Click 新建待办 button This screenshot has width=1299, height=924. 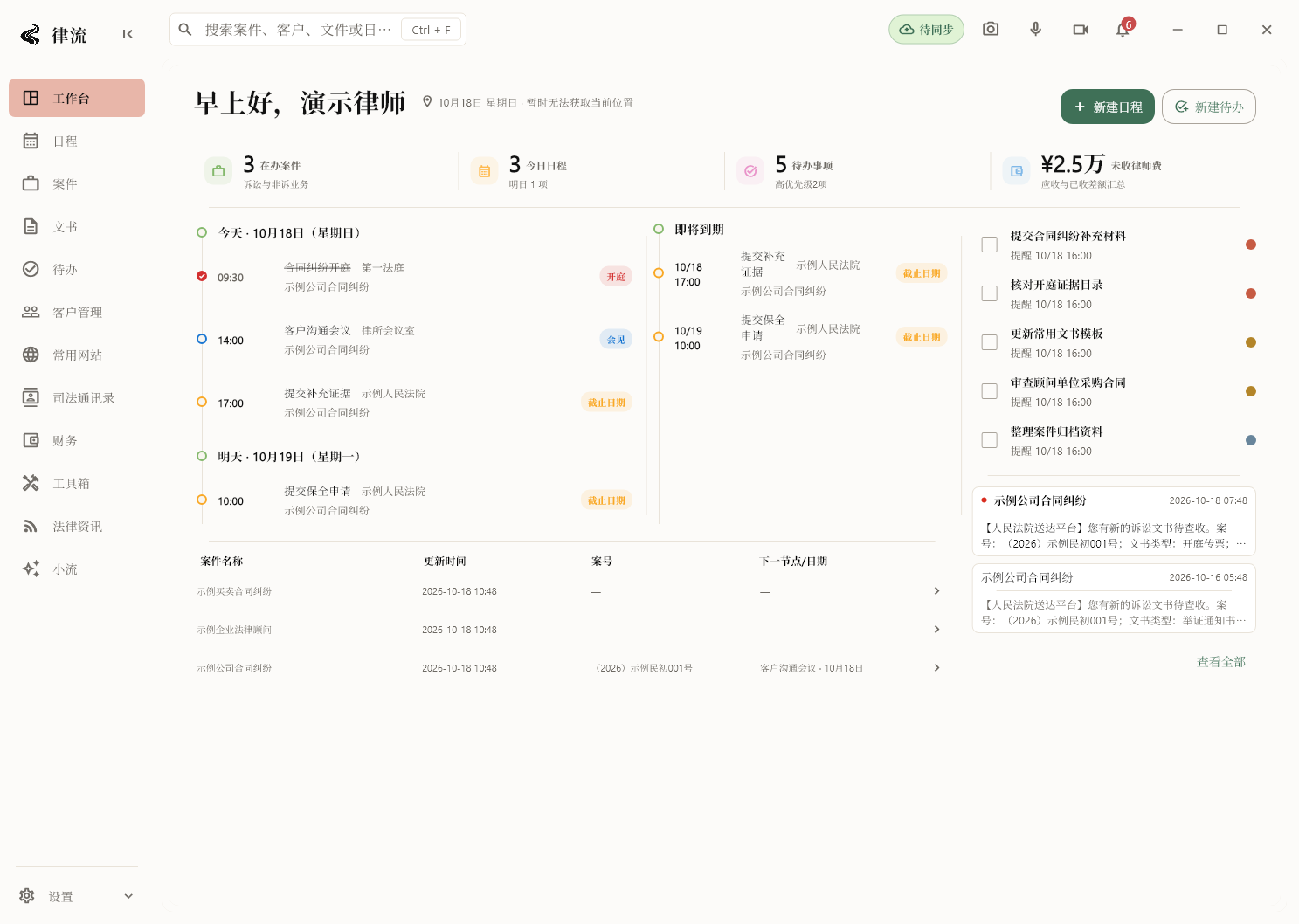click(x=1209, y=107)
